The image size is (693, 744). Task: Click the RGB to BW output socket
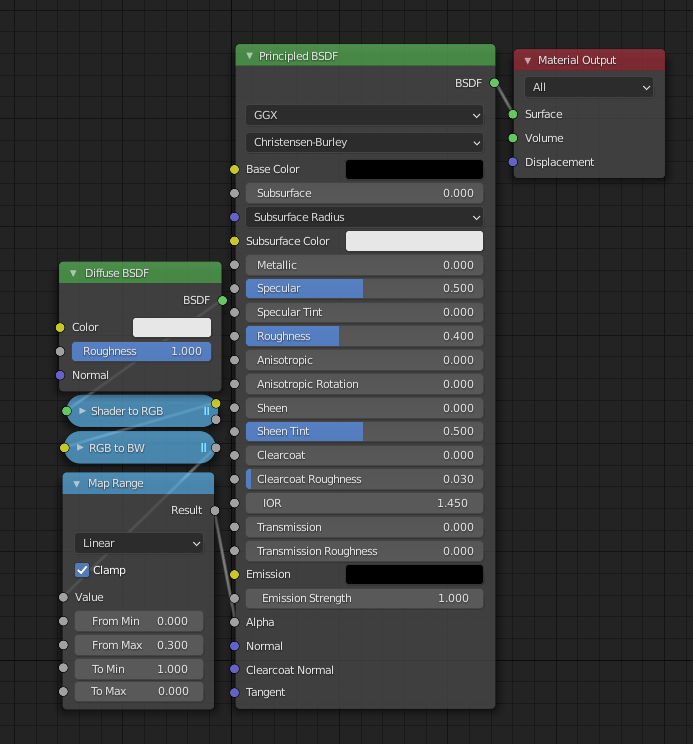(x=216, y=448)
